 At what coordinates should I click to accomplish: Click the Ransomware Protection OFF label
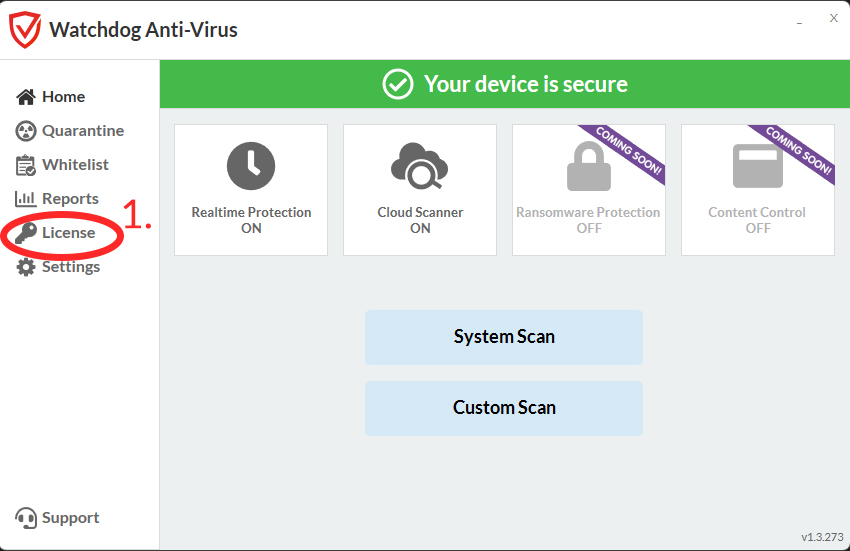pyautogui.click(x=589, y=220)
